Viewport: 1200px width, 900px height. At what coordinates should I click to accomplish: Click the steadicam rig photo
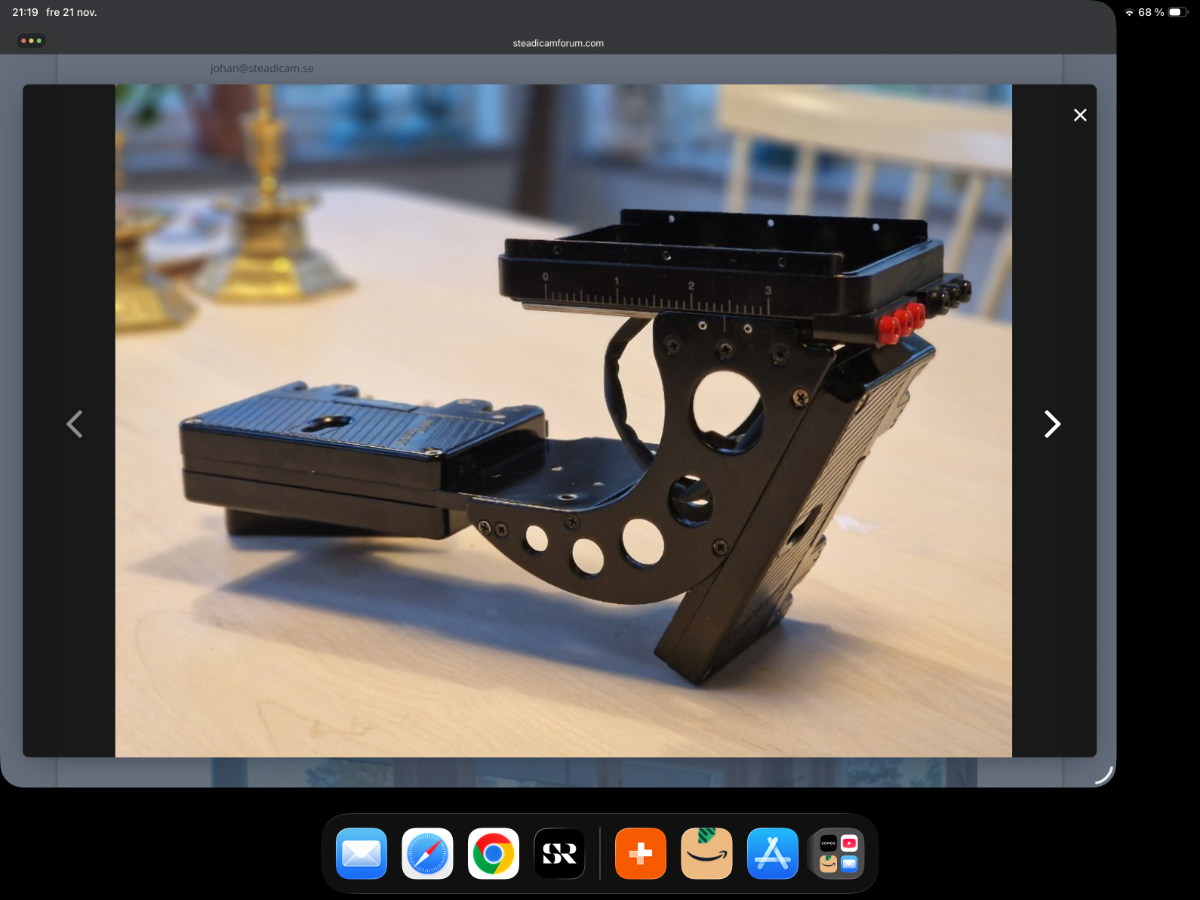click(563, 420)
